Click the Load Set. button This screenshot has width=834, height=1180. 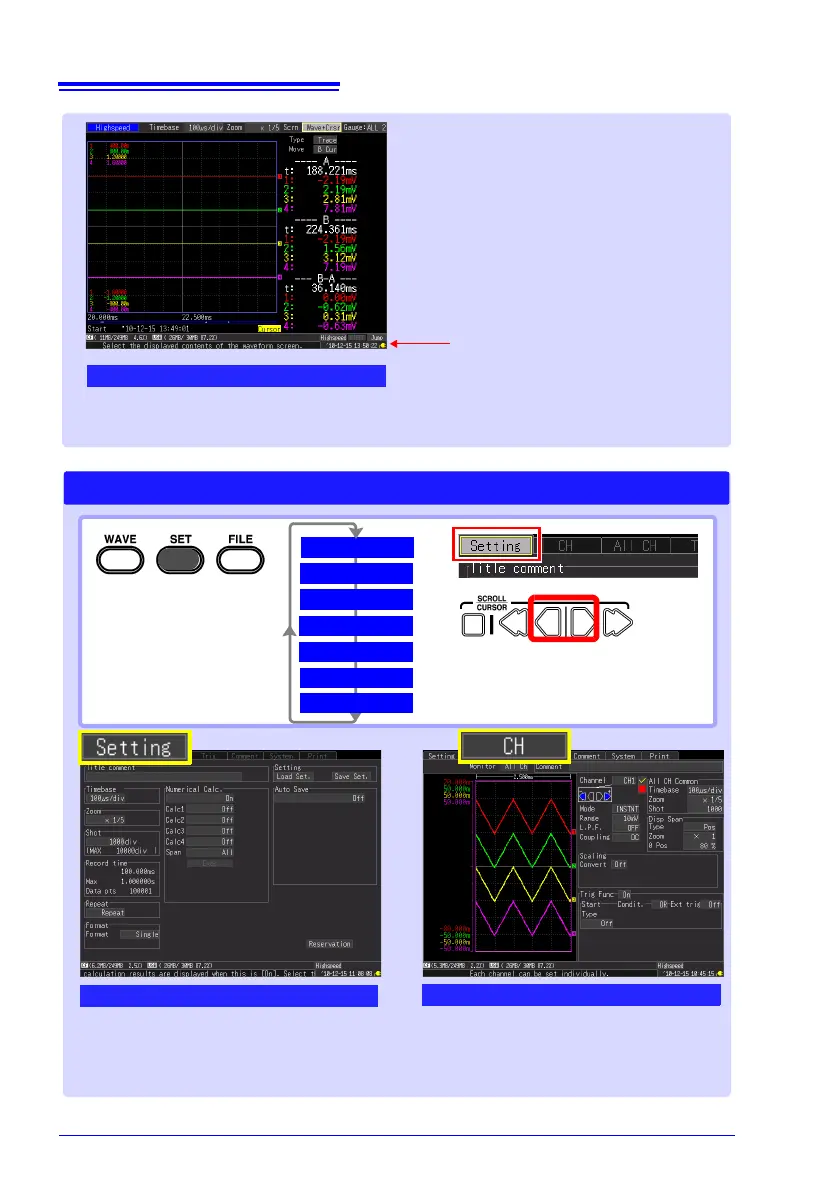point(294,776)
